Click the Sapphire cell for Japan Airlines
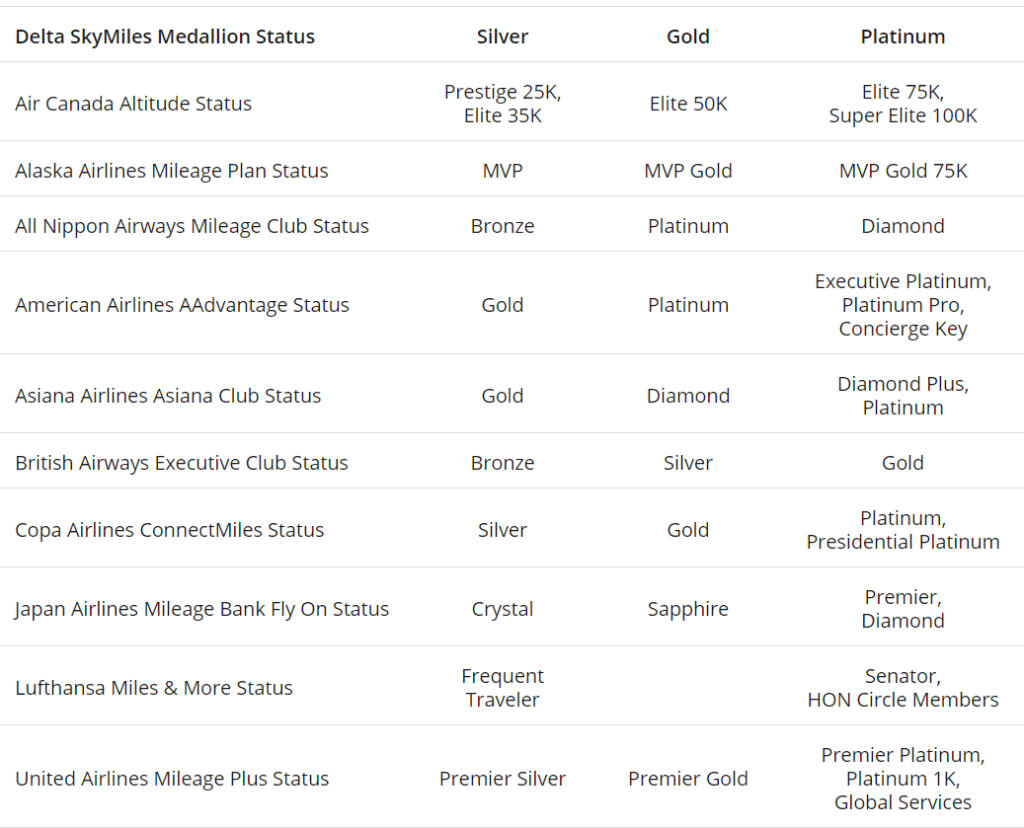This screenshot has height=828, width=1024. click(x=688, y=609)
